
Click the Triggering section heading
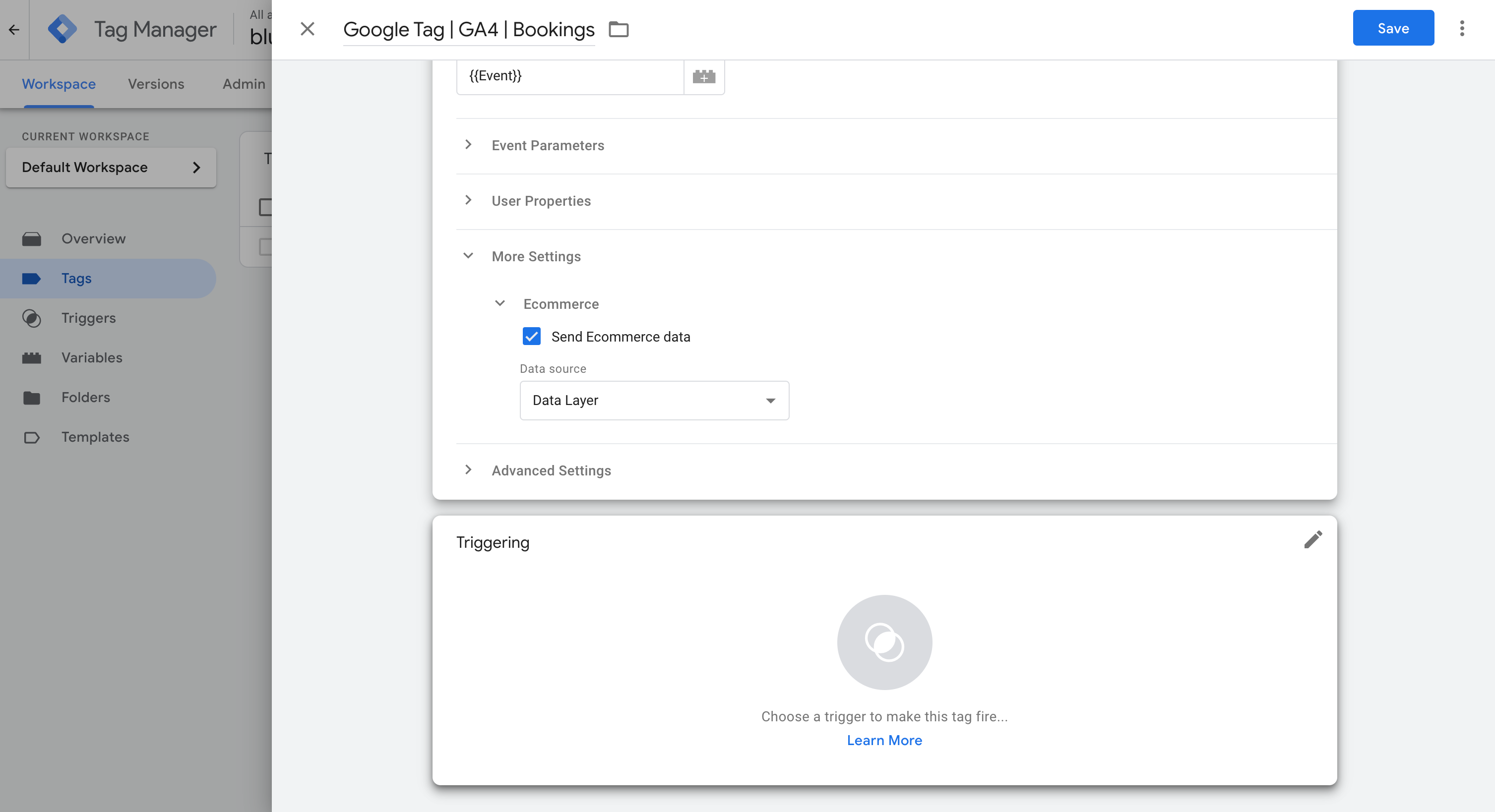click(x=493, y=542)
